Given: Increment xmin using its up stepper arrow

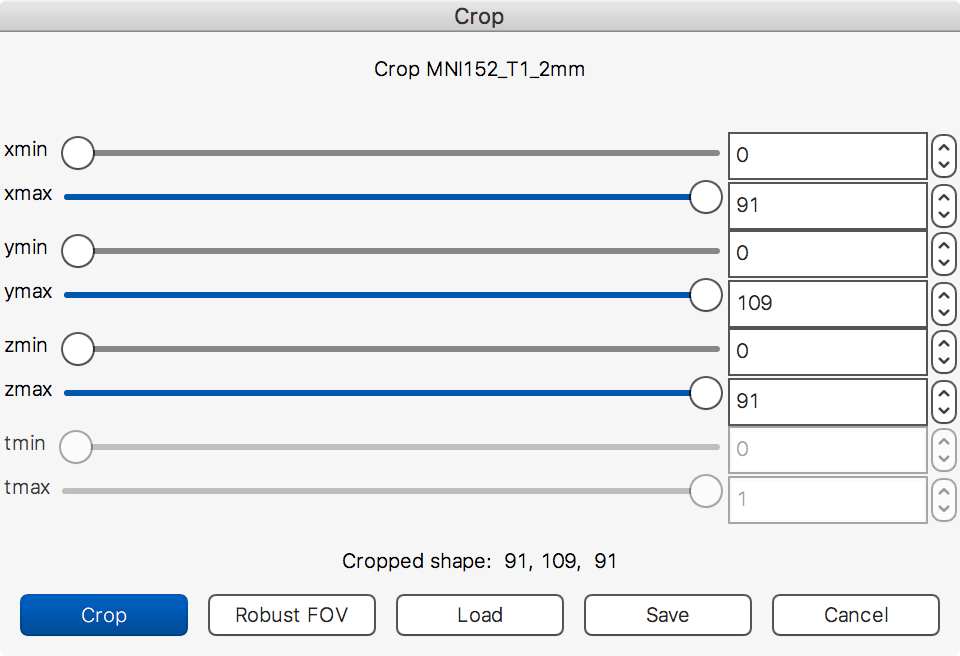Looking at the screenshot, I should (x=943, y=145).
